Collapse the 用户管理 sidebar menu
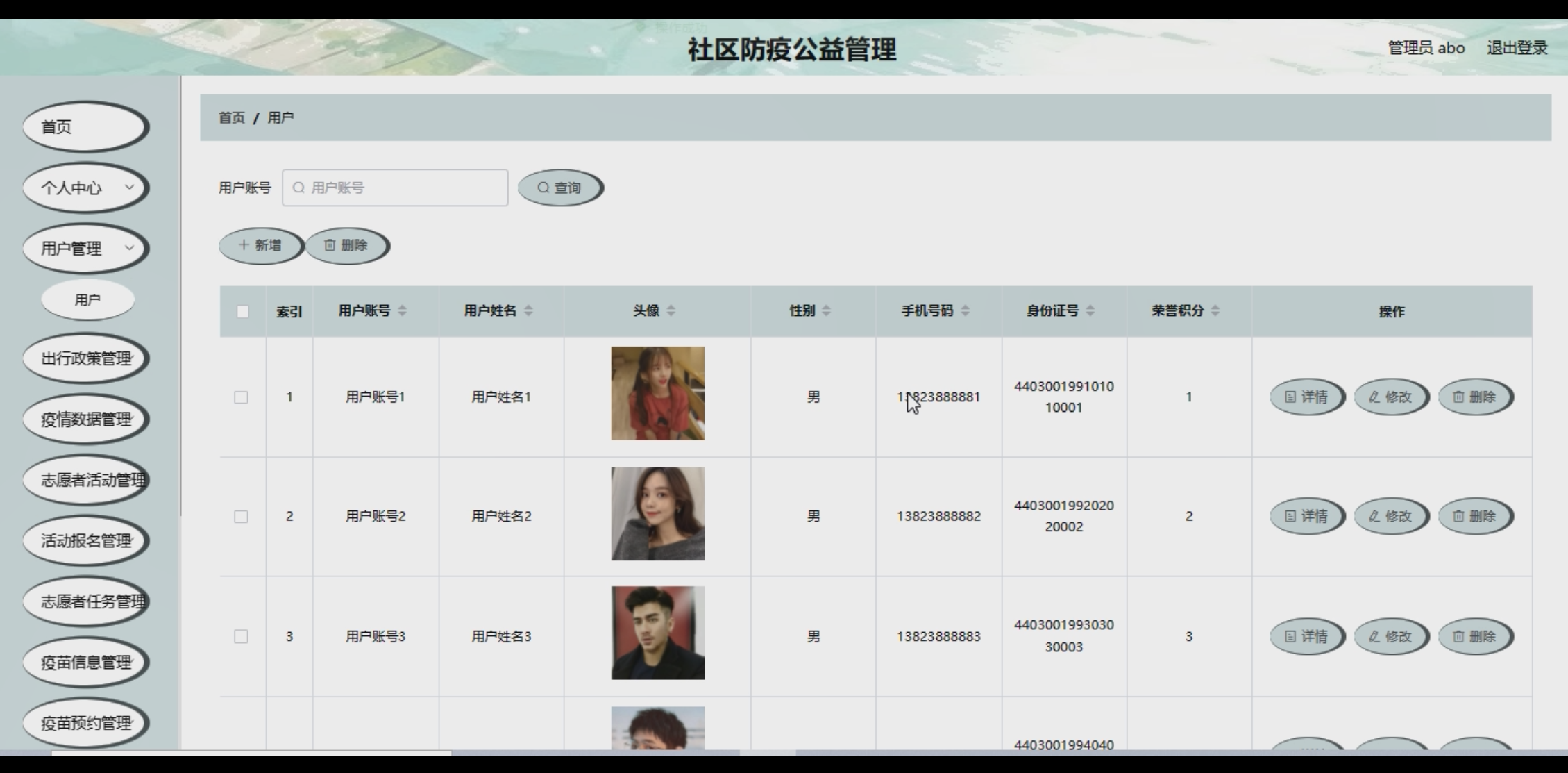 point(86,248)
